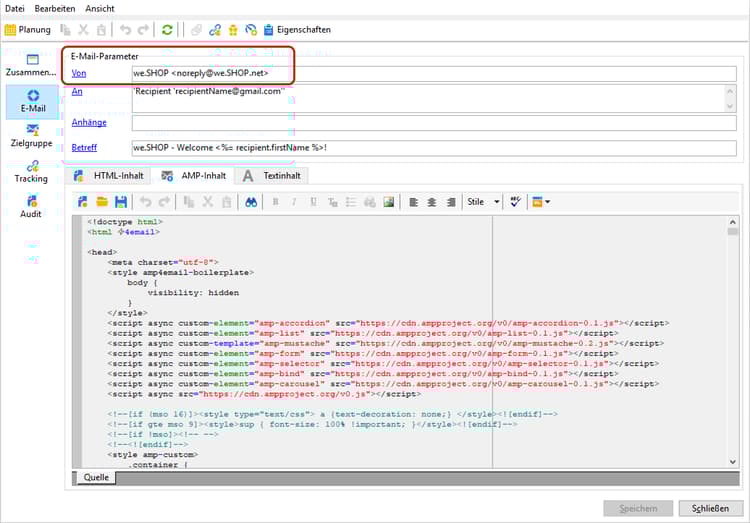
Task: Select the Tracking sidebar icon
Action: pyautogui.click(x=32, y=170)
